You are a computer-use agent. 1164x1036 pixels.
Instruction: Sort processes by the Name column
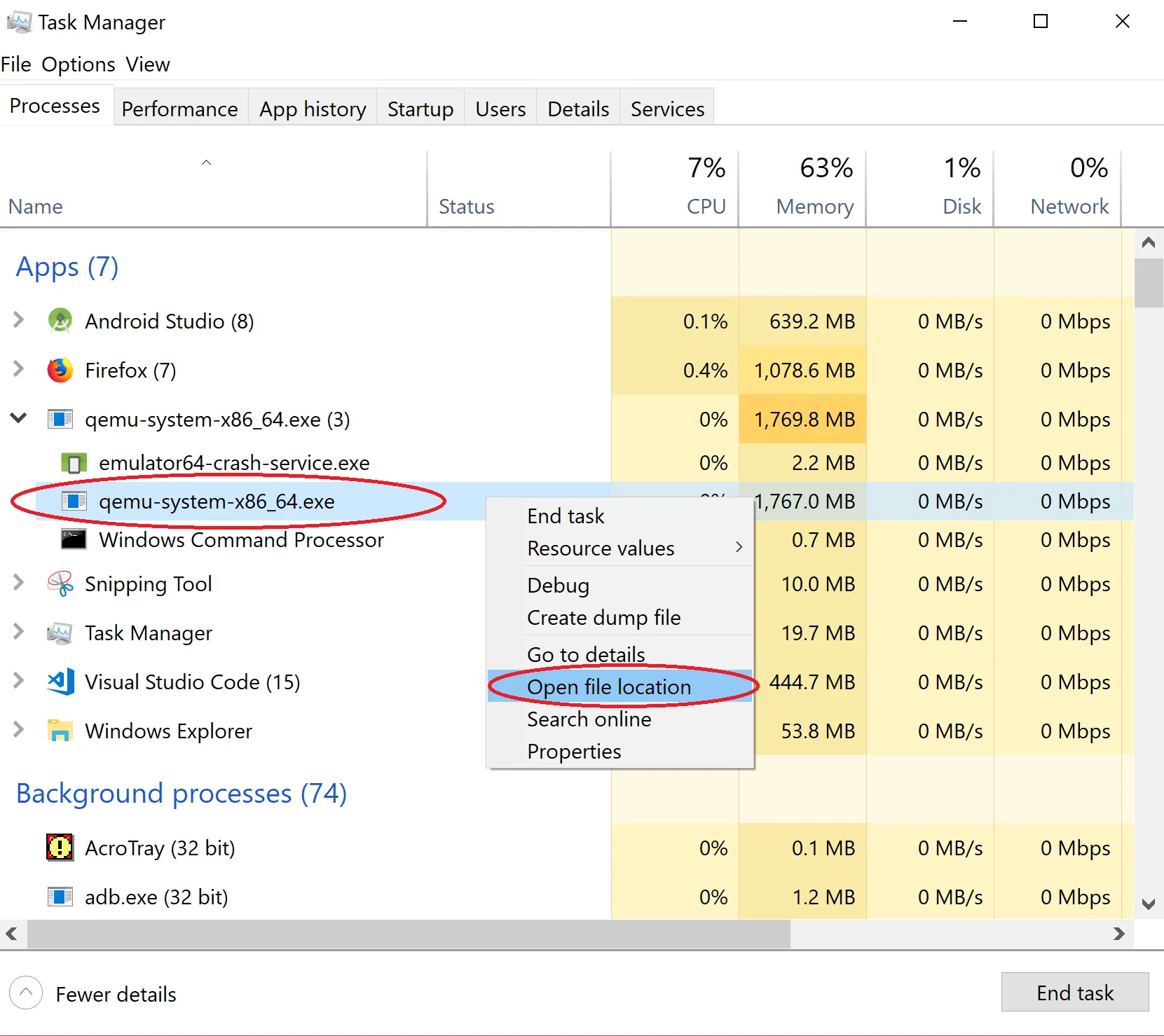click(x=213, y=189)
